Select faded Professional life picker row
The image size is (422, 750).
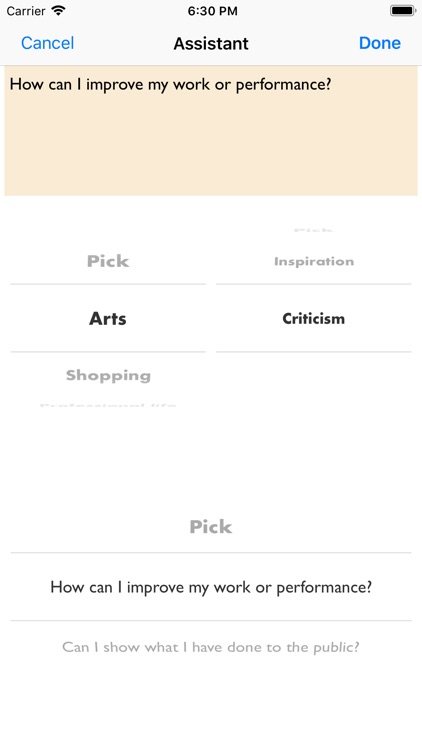[108, 406]
